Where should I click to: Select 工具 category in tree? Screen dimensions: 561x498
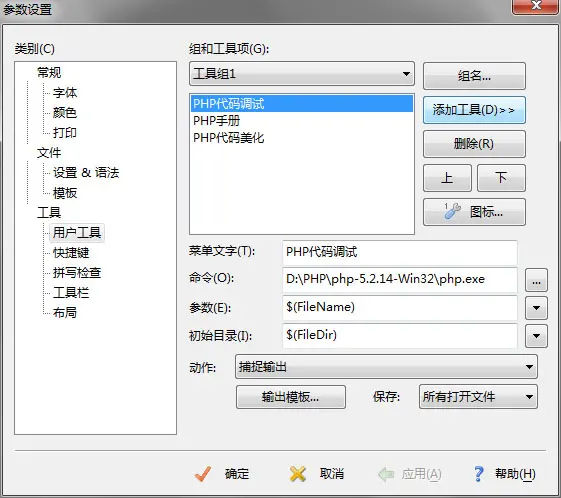tap(49, 213)
